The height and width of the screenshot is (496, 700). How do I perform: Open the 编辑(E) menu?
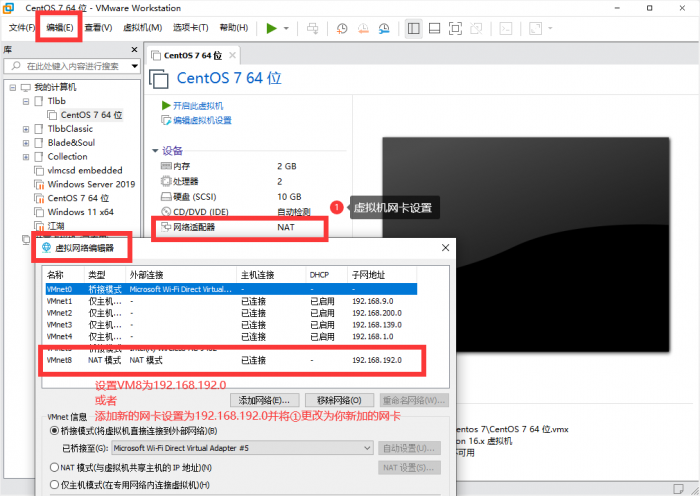pyautogui.click(x=59, y=27)
